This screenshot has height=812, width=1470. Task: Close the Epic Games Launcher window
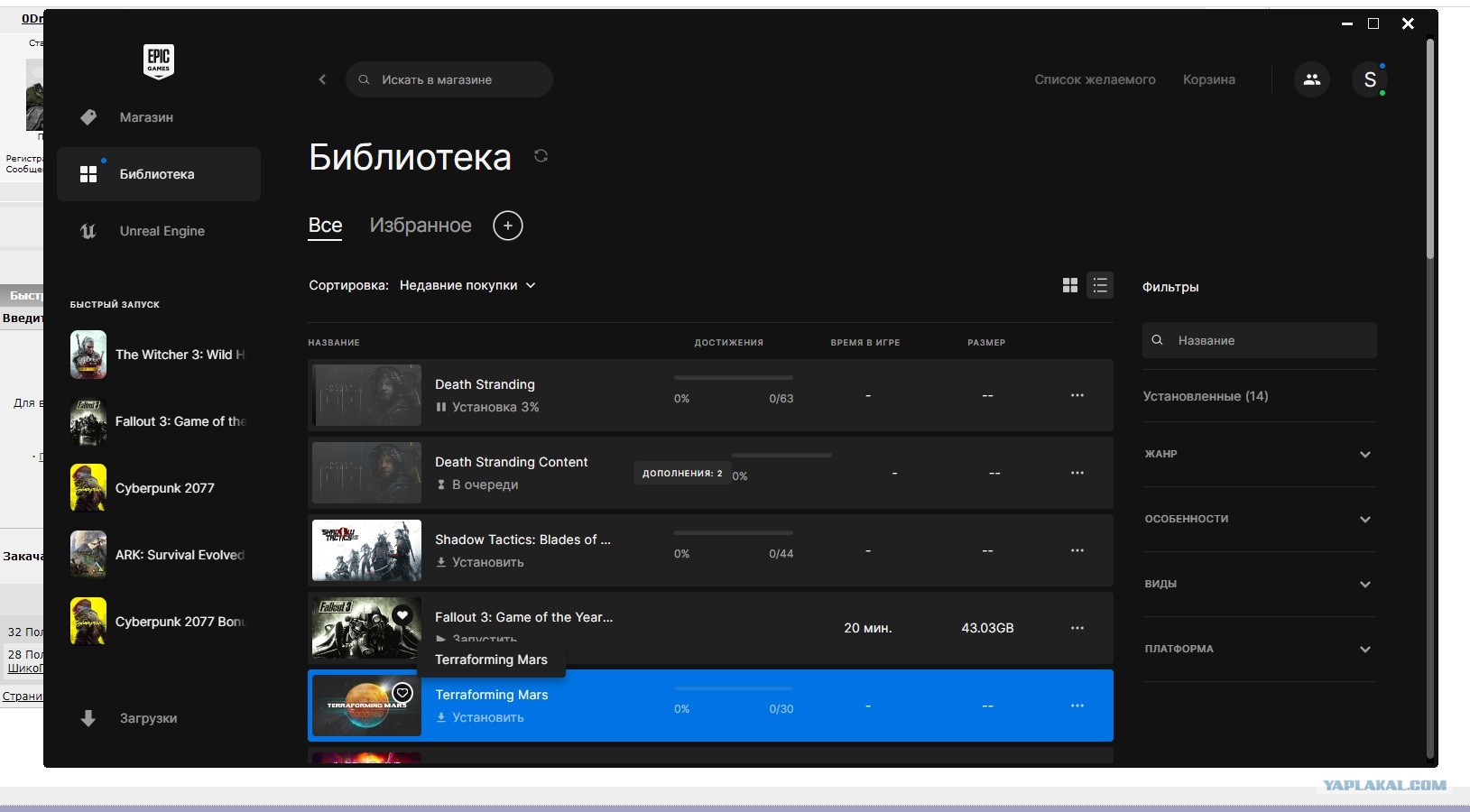1408,24
